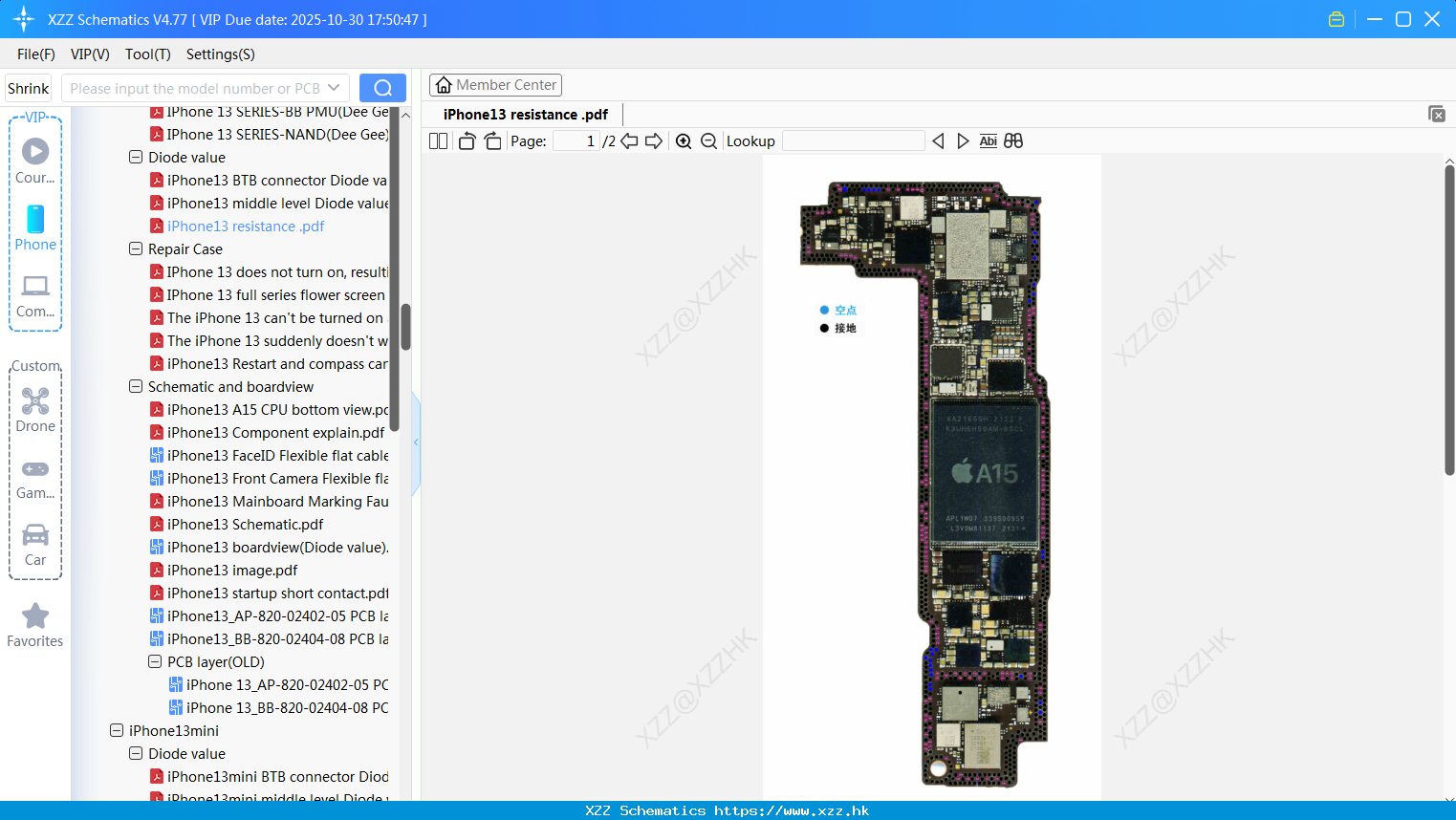Open IPhone 13 full series flower screen
Image resolution: width=1456 pixels, height=820 pixels.
click(x=275, y=294)
